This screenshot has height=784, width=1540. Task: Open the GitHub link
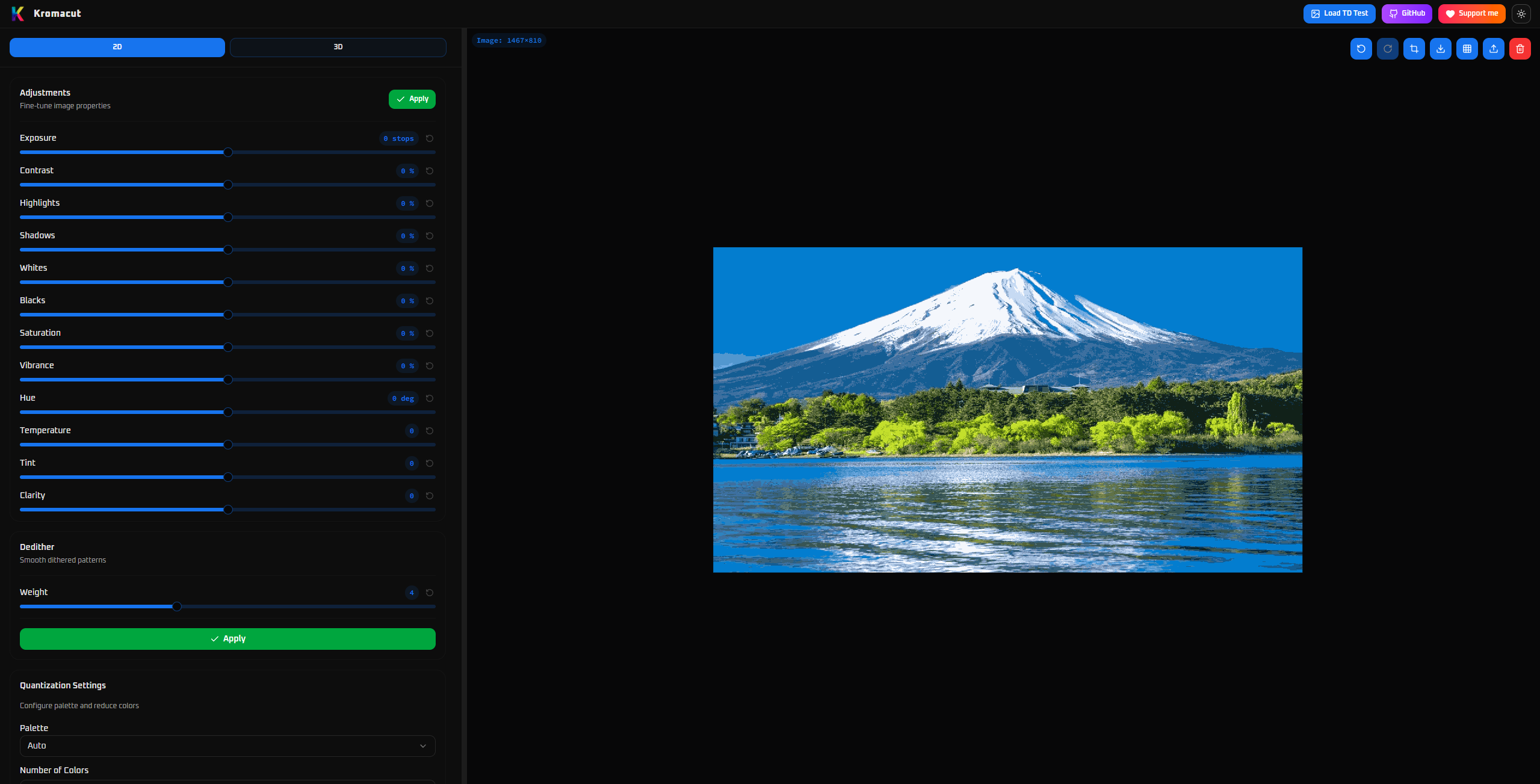[x=1406, y=13]
